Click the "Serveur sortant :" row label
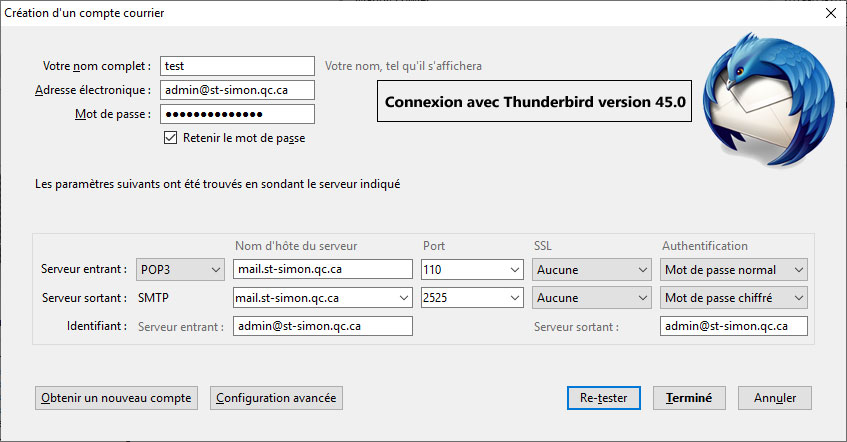This screenshot has width=847, height=442. pos(84,298)
